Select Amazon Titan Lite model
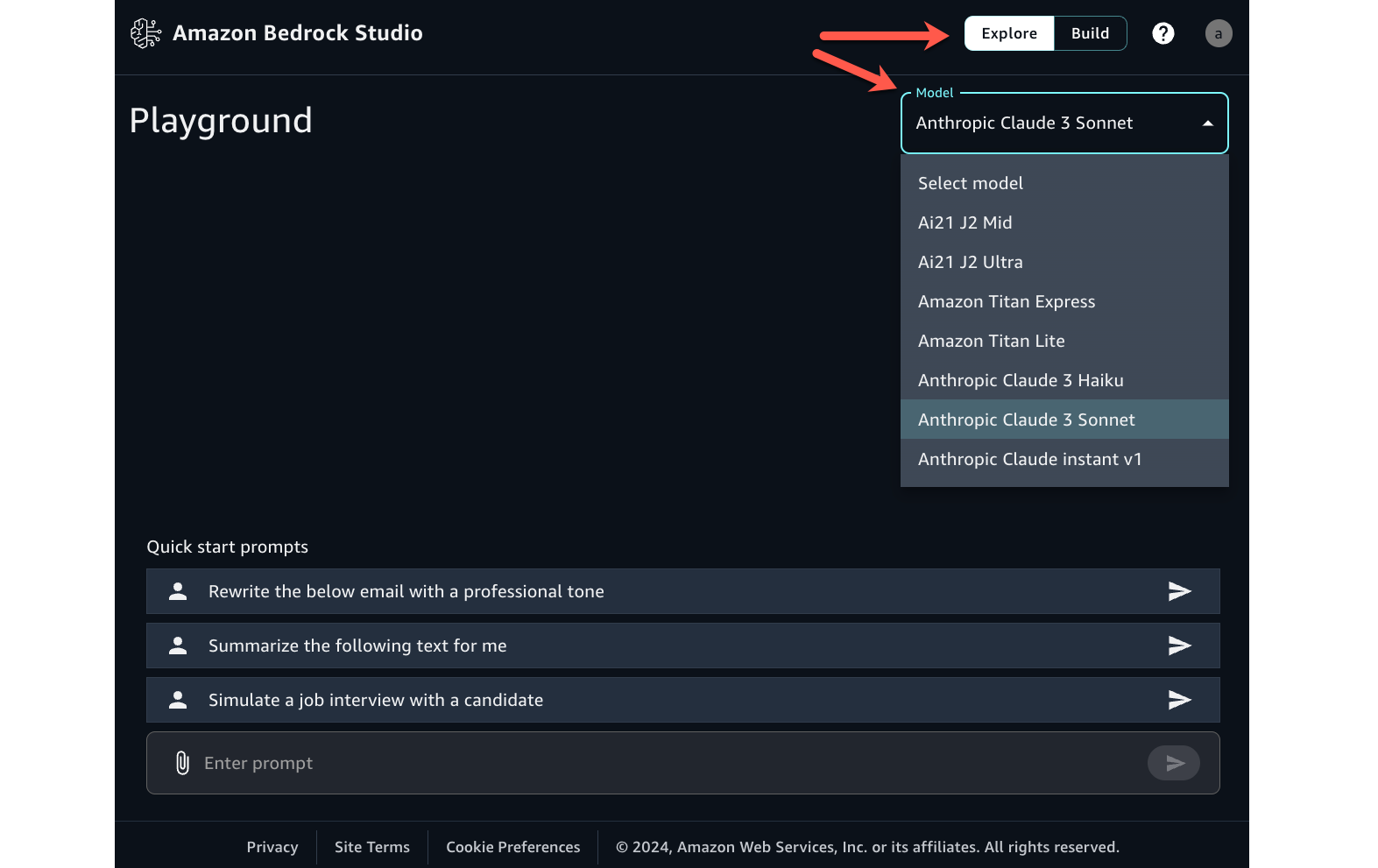Viewport: 1378px width, 868px height. (1064, 341)
